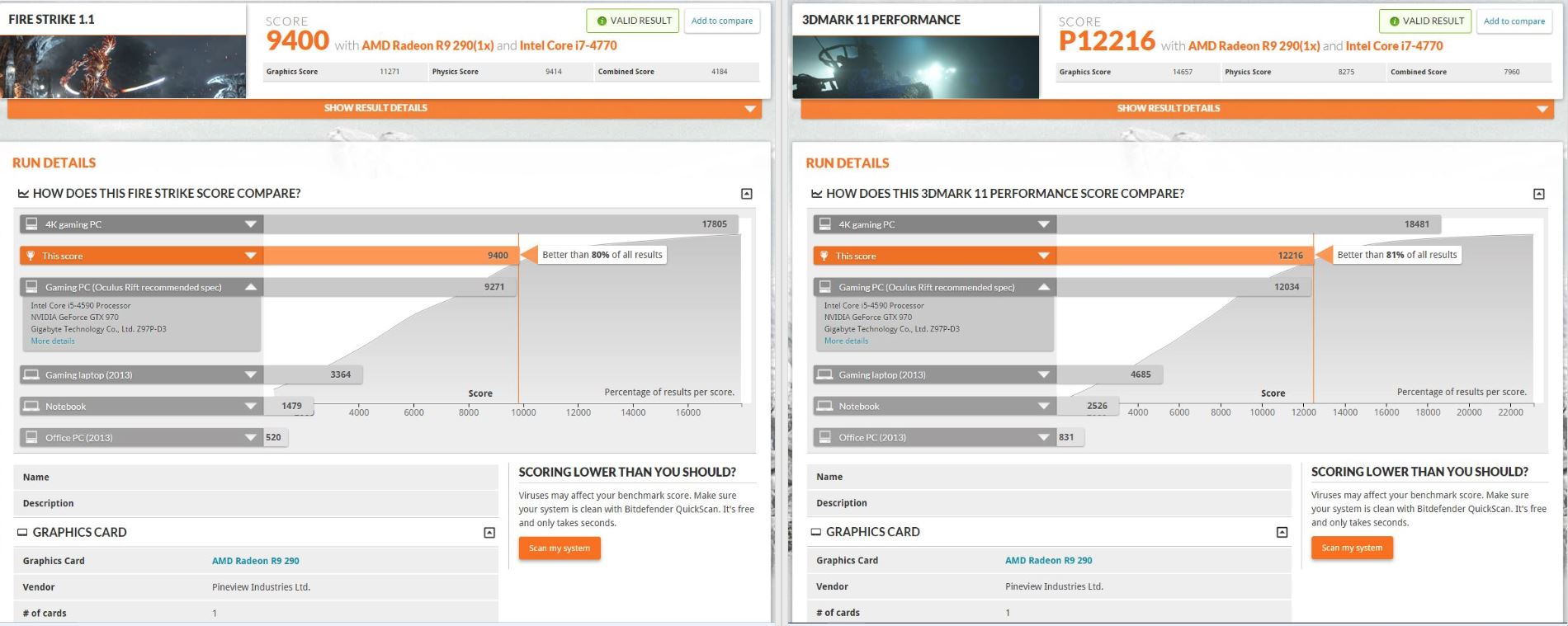Open More details link in 3DMark 11 window
Viewport: 1568px width, 626px height.
coord(846,341)
